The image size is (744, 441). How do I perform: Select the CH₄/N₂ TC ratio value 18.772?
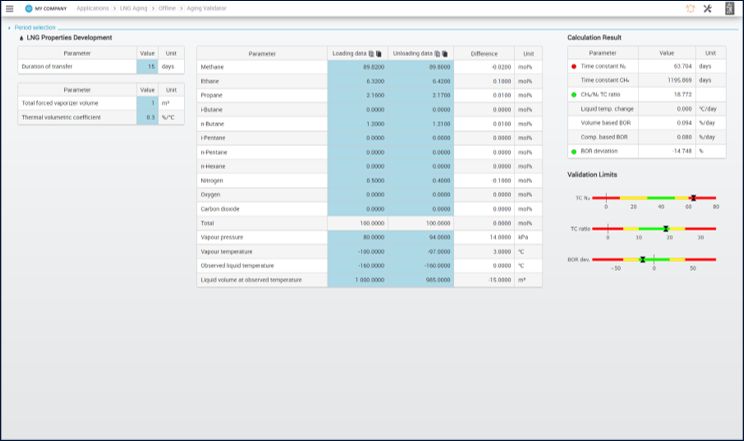[682, 94]
